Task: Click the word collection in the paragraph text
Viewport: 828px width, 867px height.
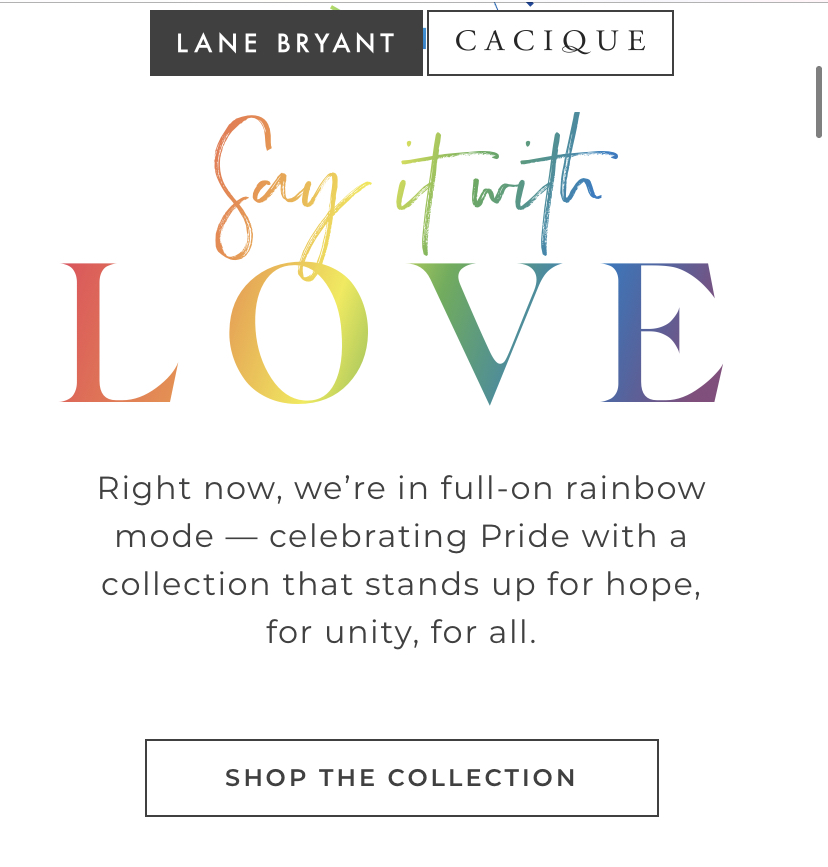Action: click(x=185, y=584)
